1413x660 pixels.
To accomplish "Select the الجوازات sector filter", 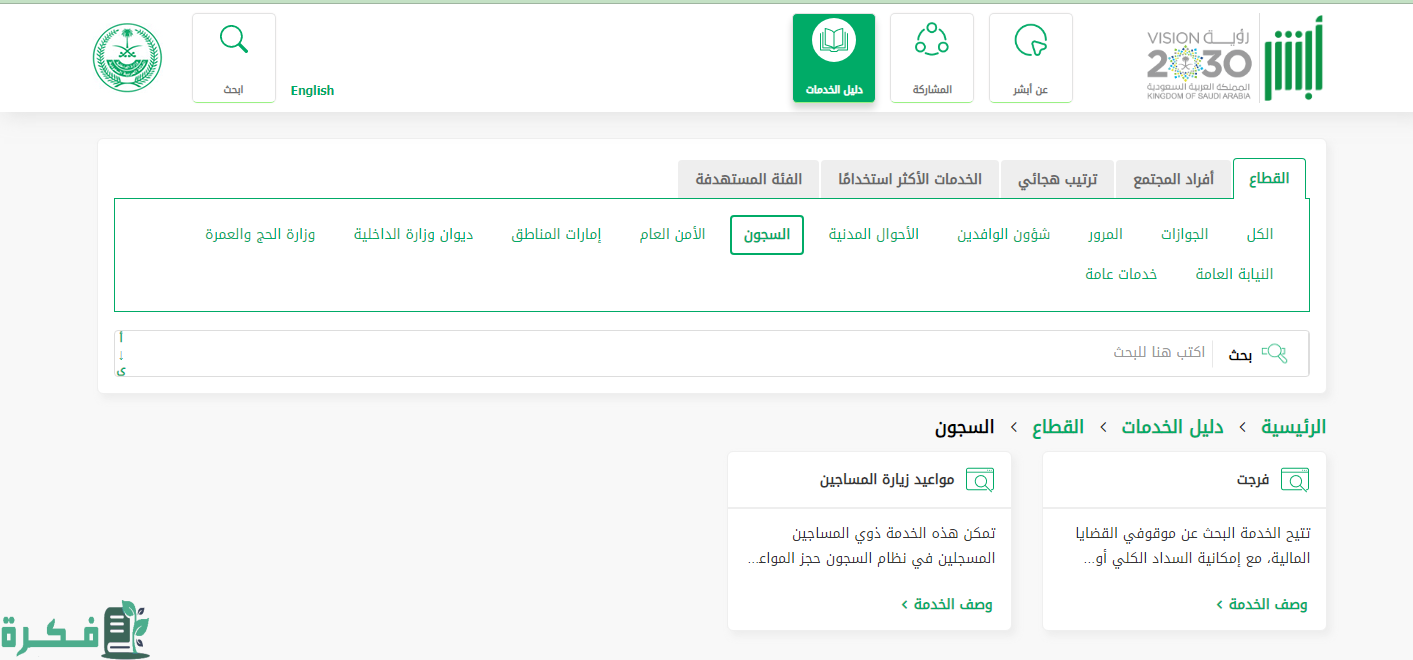I will point(1184,234).
